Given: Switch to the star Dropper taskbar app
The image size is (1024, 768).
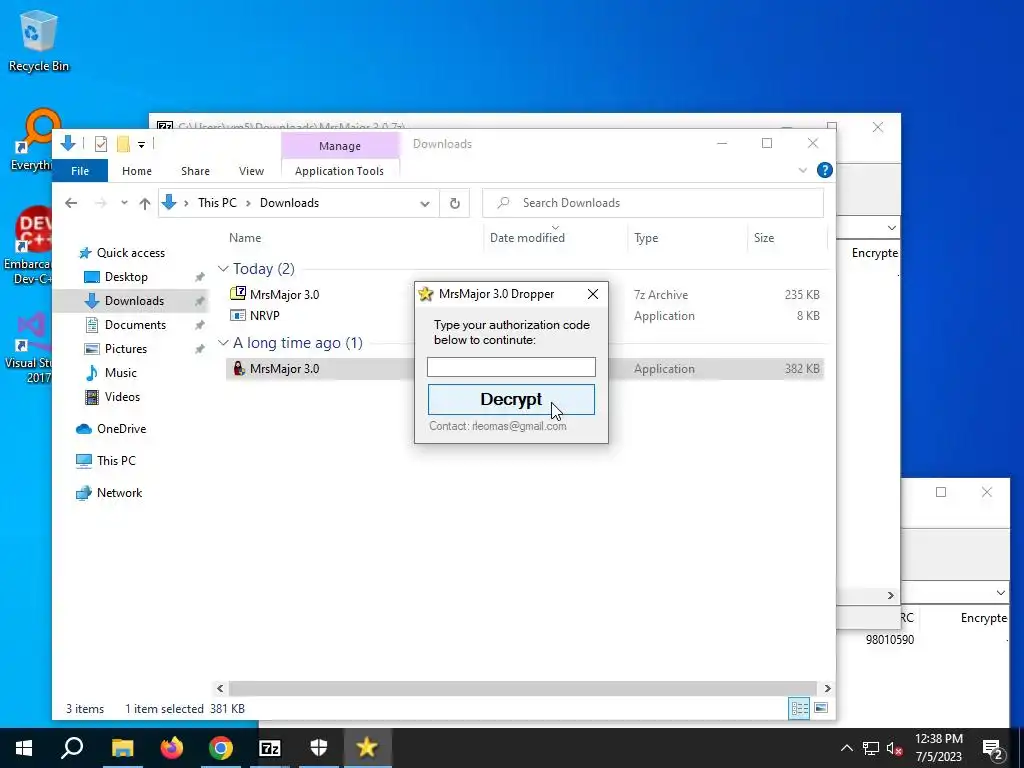Looking at the screenshot, I should pos(367,748).
